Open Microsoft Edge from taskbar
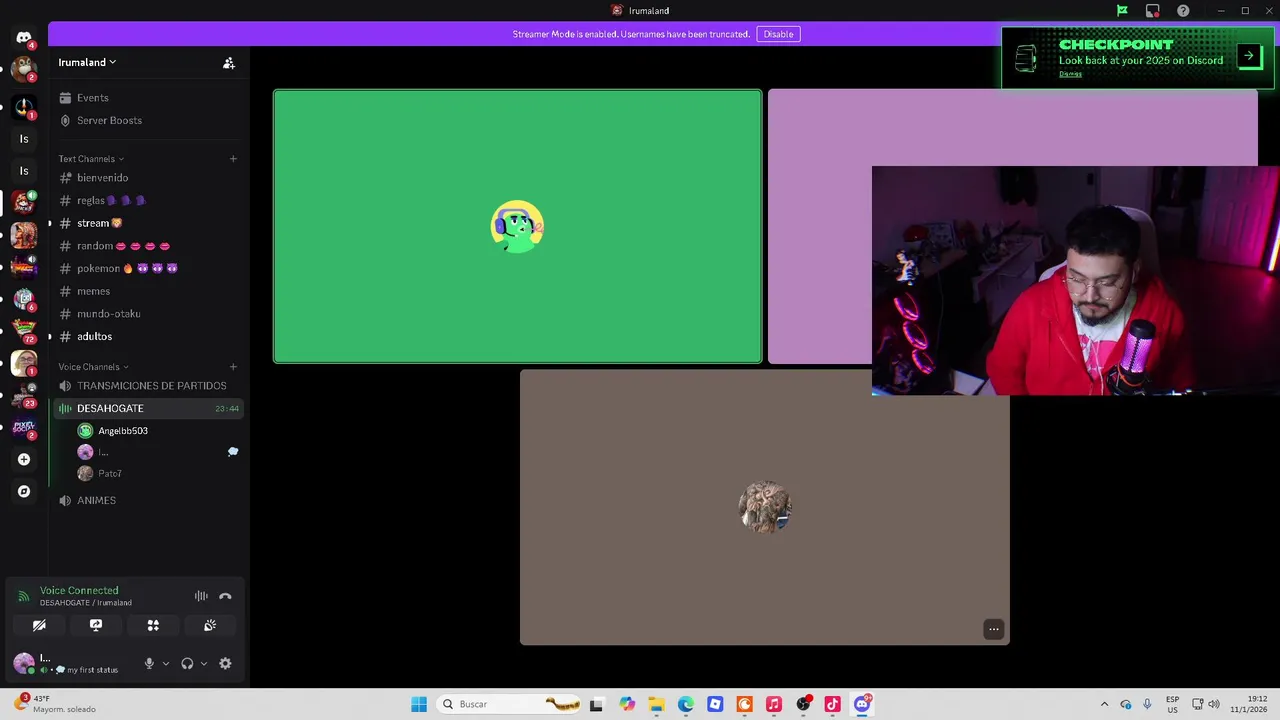Viewport: 1280px width, 720px height. [686, 704]
